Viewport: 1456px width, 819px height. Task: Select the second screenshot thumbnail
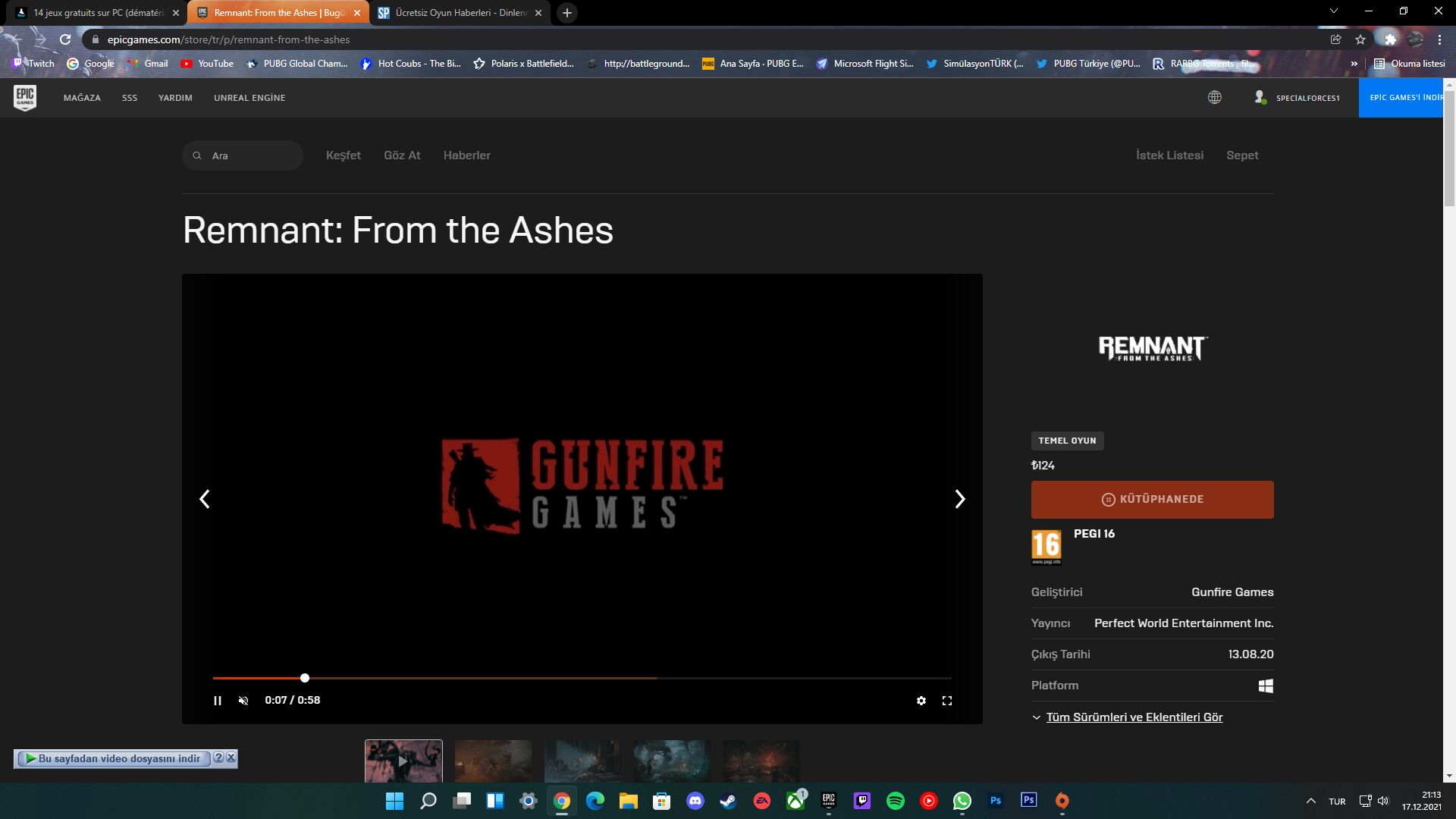pyautogui.click(x=493, y=761)
